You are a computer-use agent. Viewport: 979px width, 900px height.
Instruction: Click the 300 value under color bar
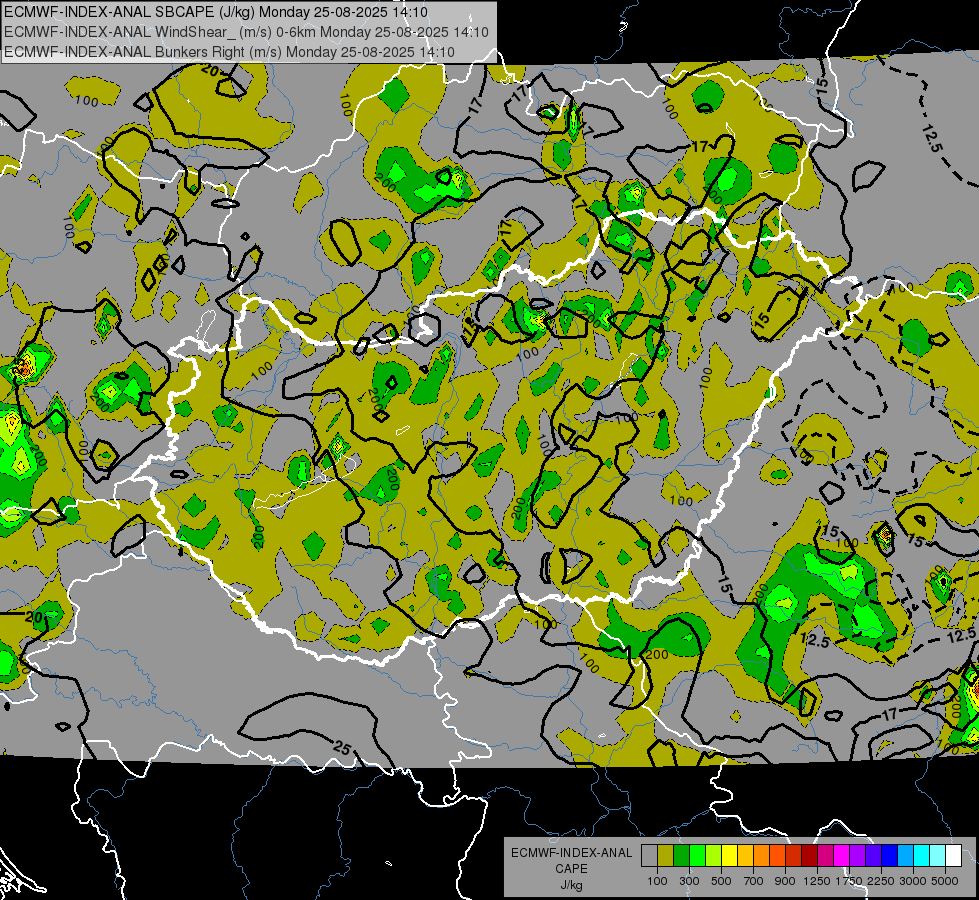click(x=689, y=881)
